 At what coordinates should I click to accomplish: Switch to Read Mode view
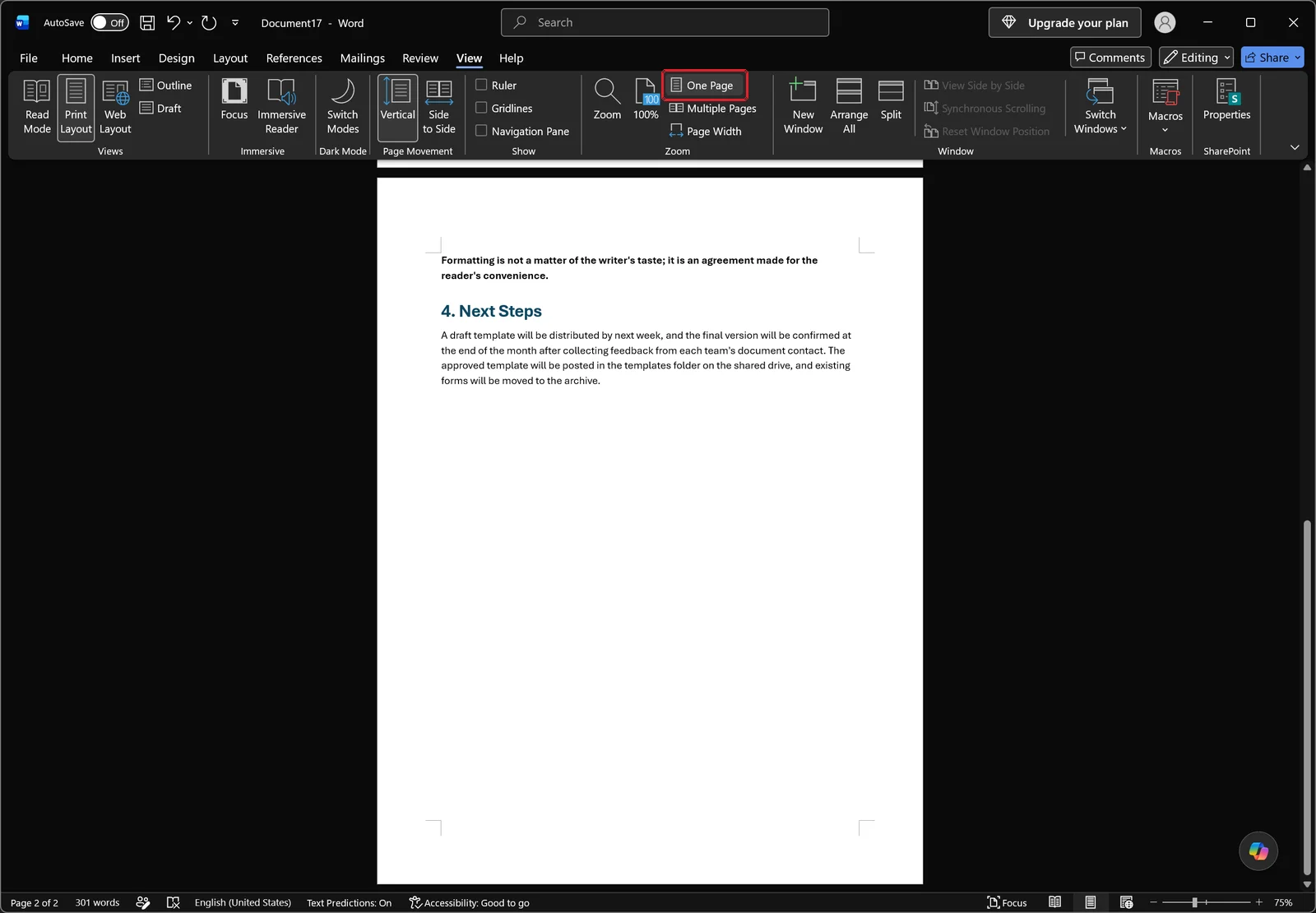click(37, 107)
